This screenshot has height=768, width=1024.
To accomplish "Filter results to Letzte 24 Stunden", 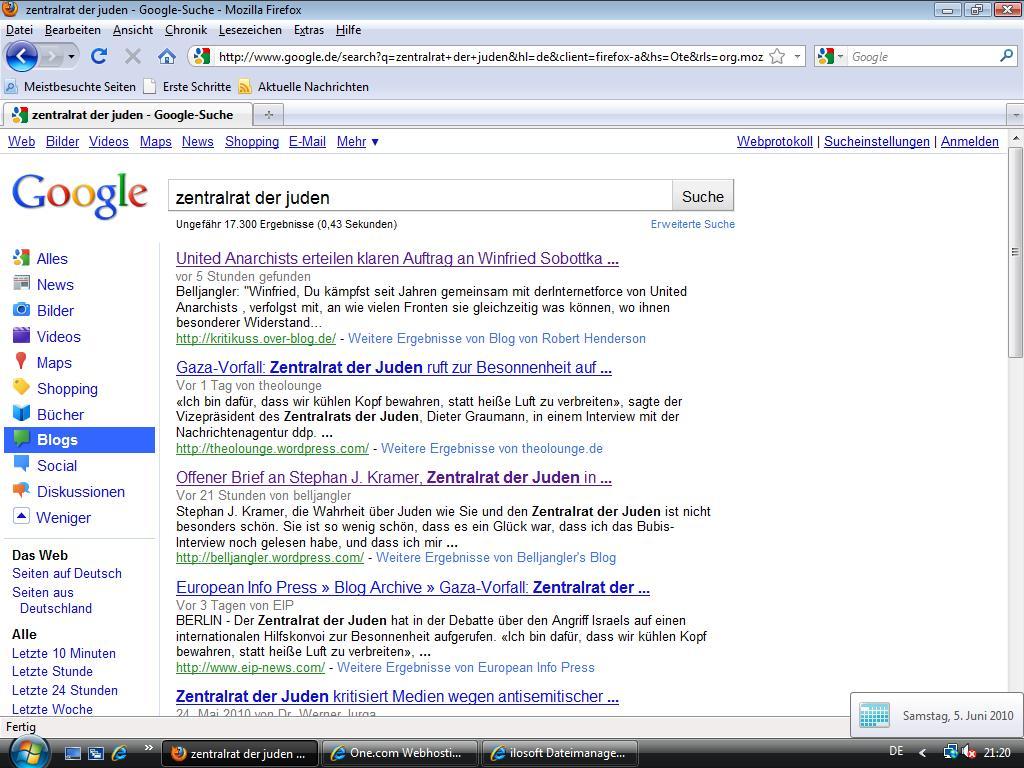I will [x=65, y=690].
